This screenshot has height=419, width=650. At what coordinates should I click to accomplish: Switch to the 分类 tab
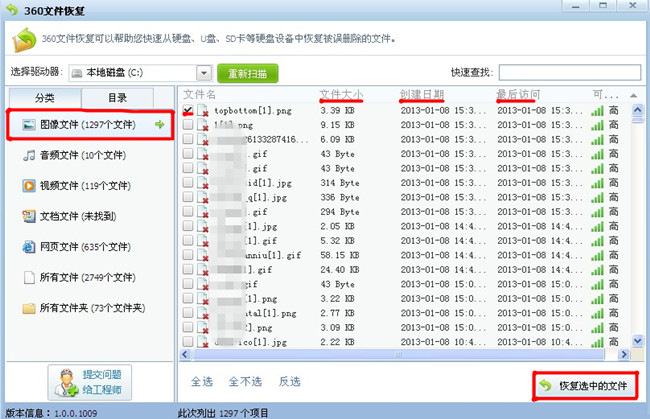tap(45, 98)
